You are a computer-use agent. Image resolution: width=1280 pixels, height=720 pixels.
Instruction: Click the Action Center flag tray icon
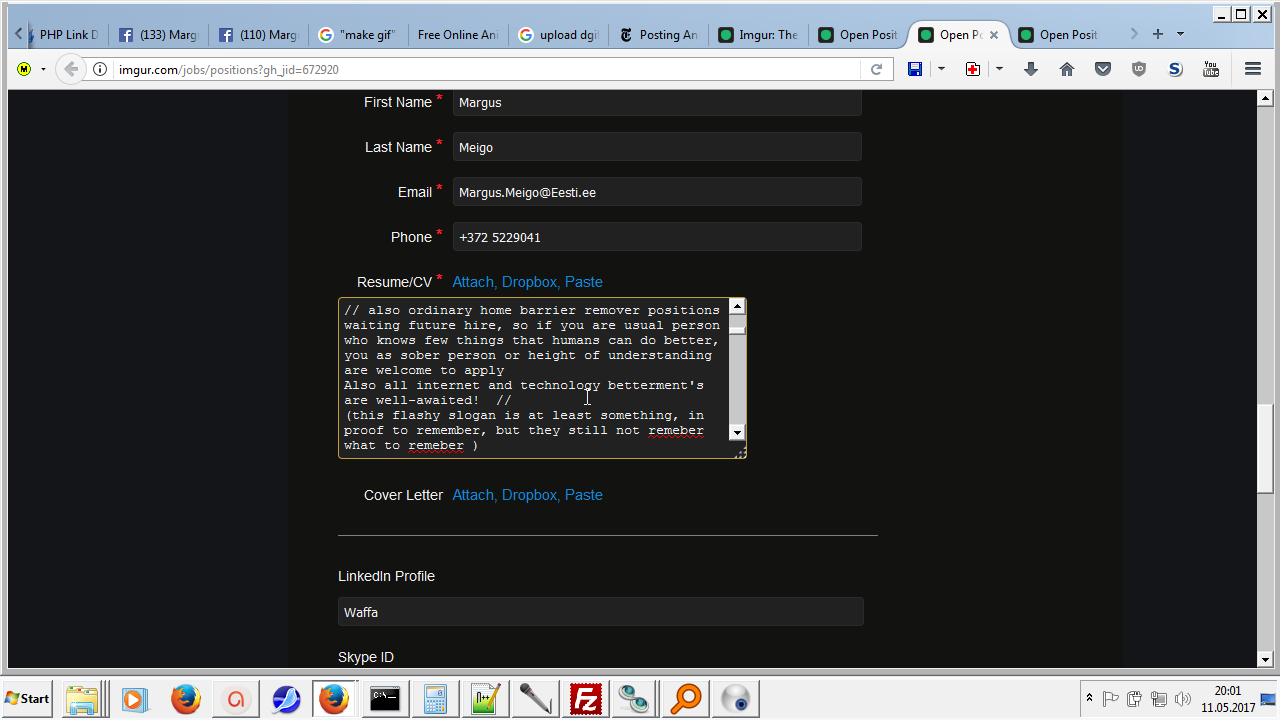(x=1111, y=699)
